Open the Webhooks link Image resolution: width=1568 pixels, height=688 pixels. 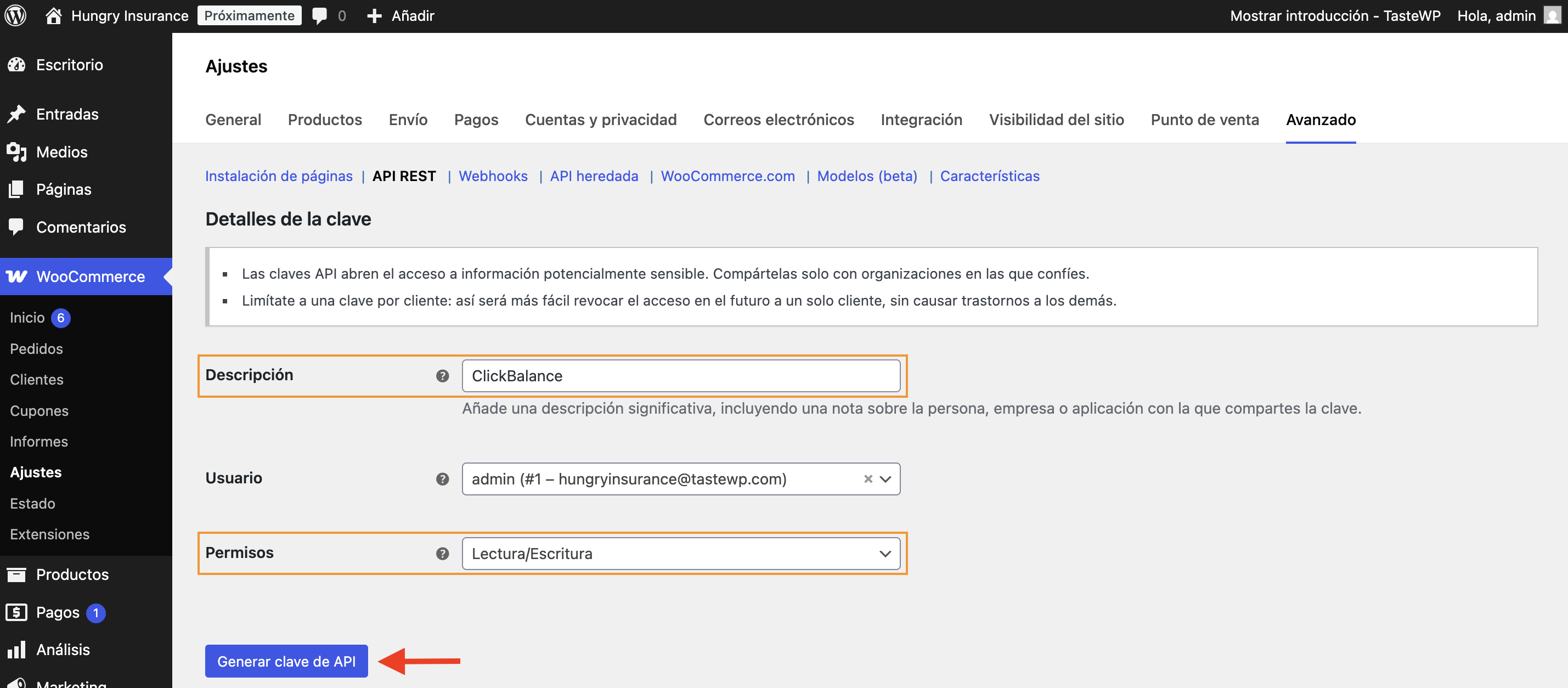pos(493,176)
